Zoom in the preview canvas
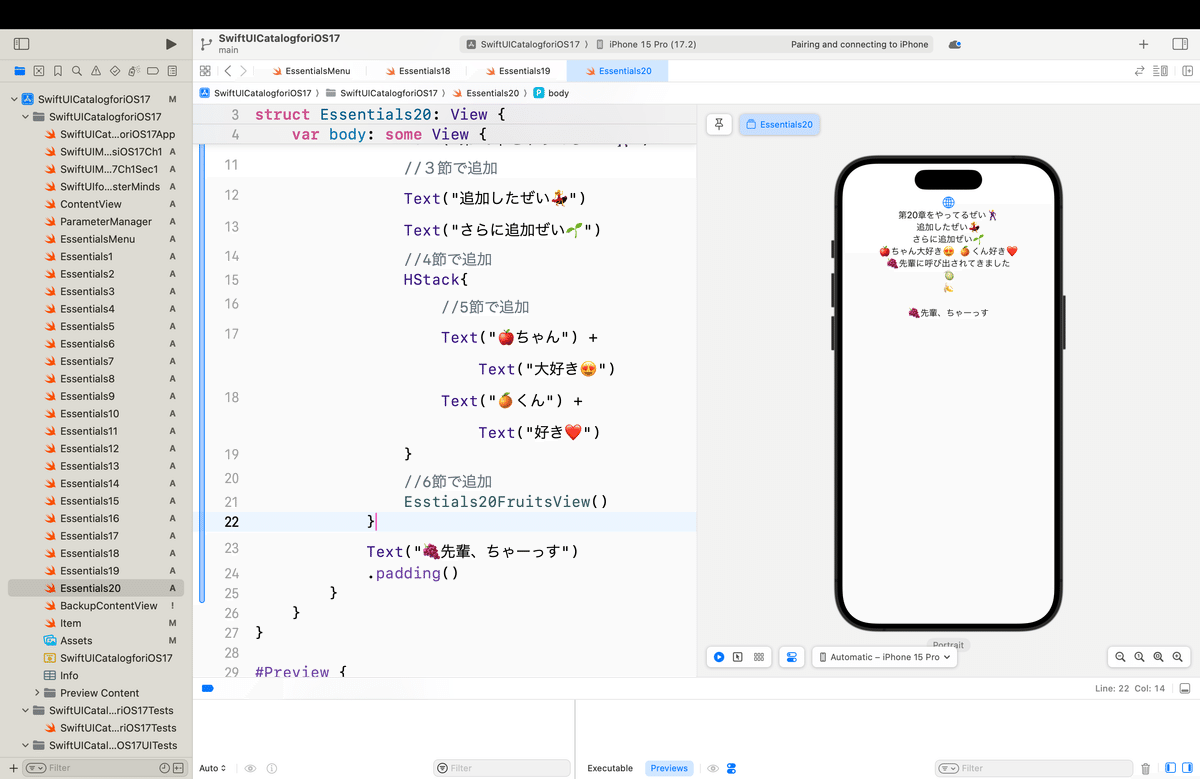Screen dimensions: 1200x779 pyautogui.click(x=1177, y=657)
